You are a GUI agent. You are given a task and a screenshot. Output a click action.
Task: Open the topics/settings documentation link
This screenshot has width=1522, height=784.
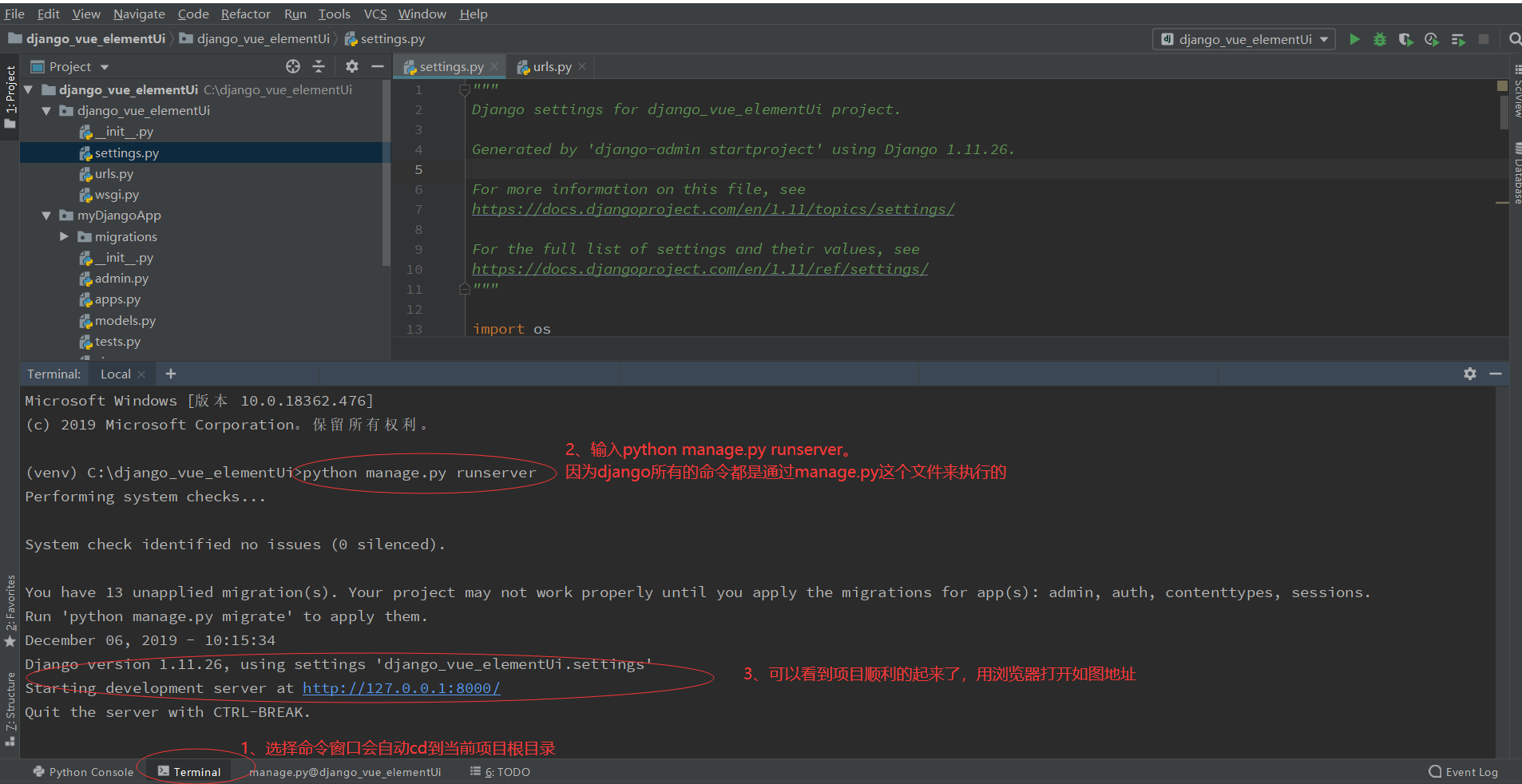[713, 209]
